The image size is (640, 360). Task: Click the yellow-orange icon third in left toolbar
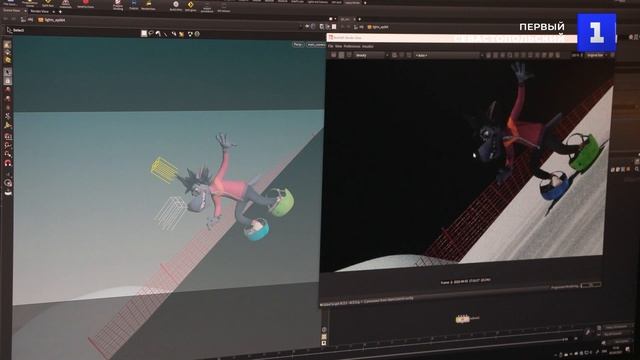tap(7, 60)
